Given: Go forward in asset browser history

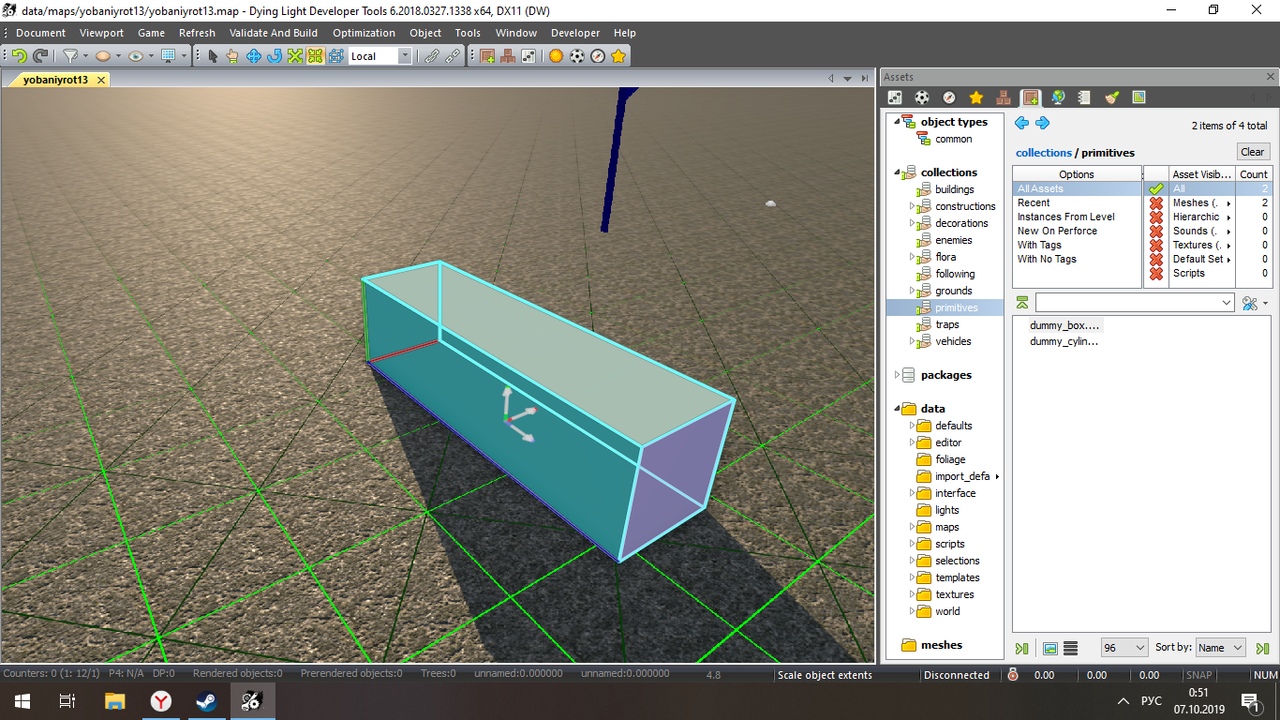Looking at the screenshot, I should pos(1042,123).
